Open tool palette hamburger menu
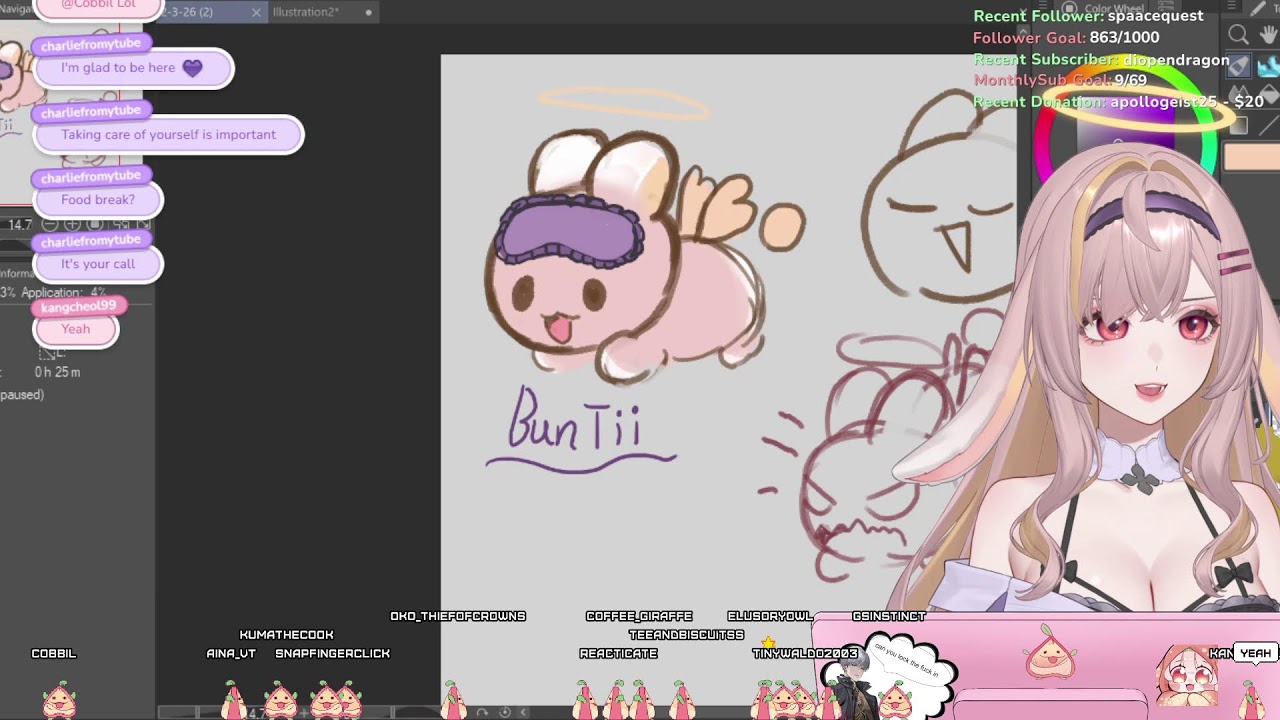 pyautogui.click(x=1231, y=5)
